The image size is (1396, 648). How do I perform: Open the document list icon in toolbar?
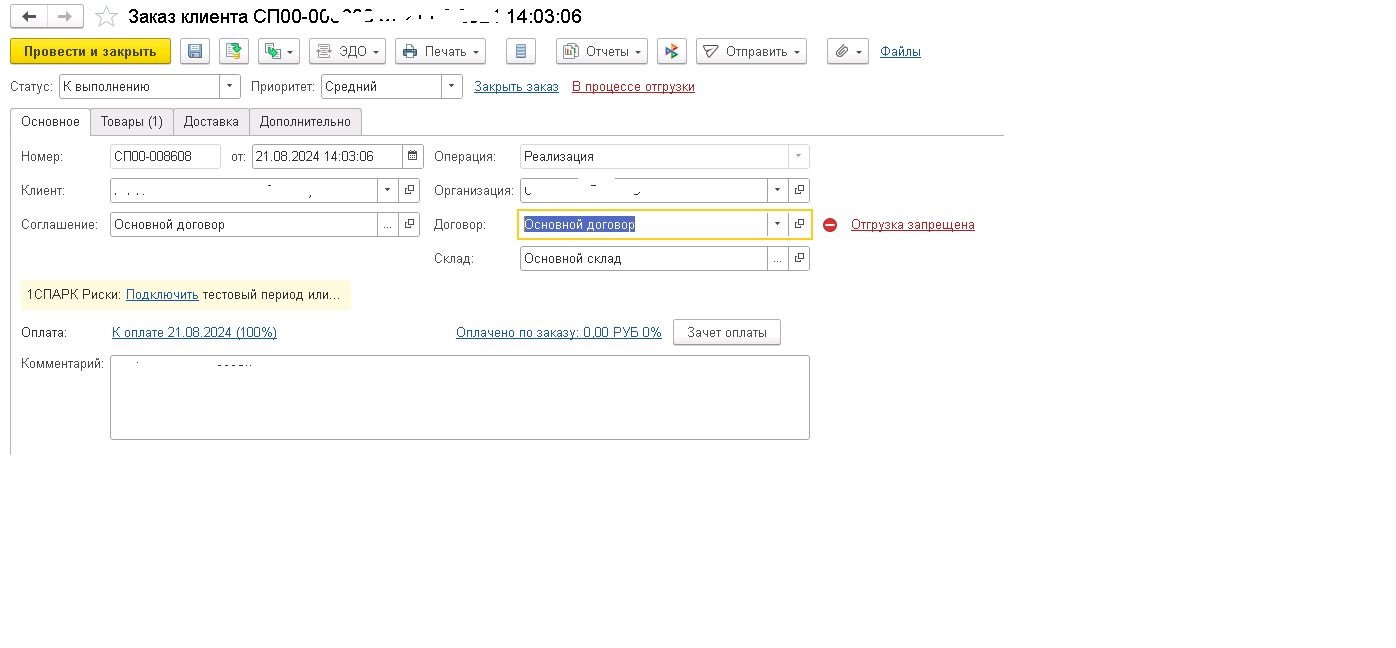click(521, 52)
